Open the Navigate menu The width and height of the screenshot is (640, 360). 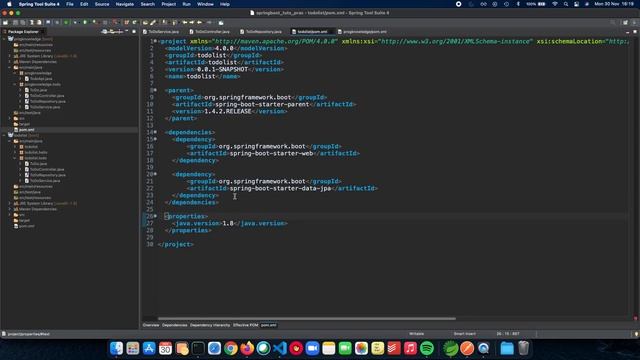click(124, 4)
